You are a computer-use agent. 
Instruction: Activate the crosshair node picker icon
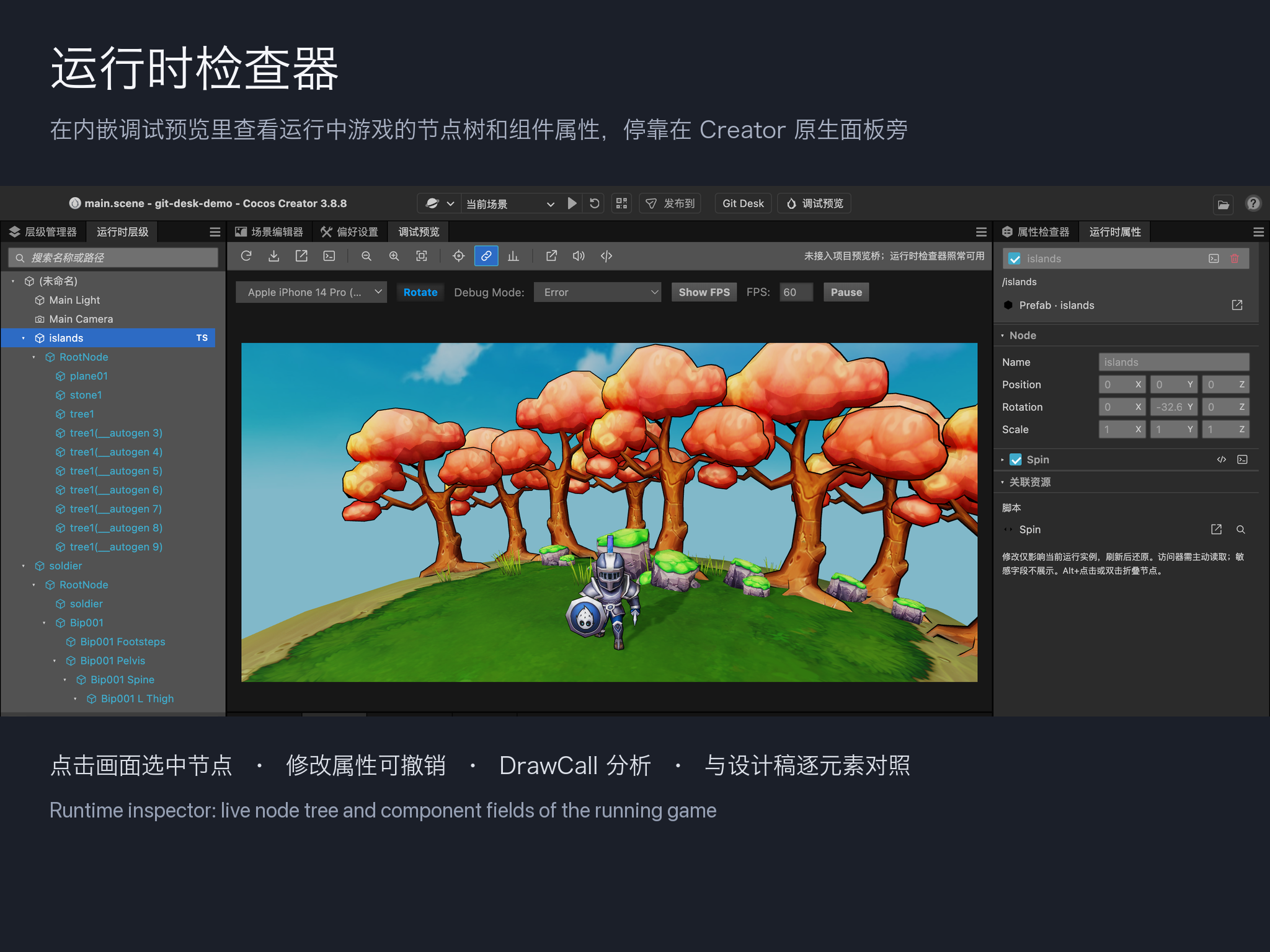[458, 256]
